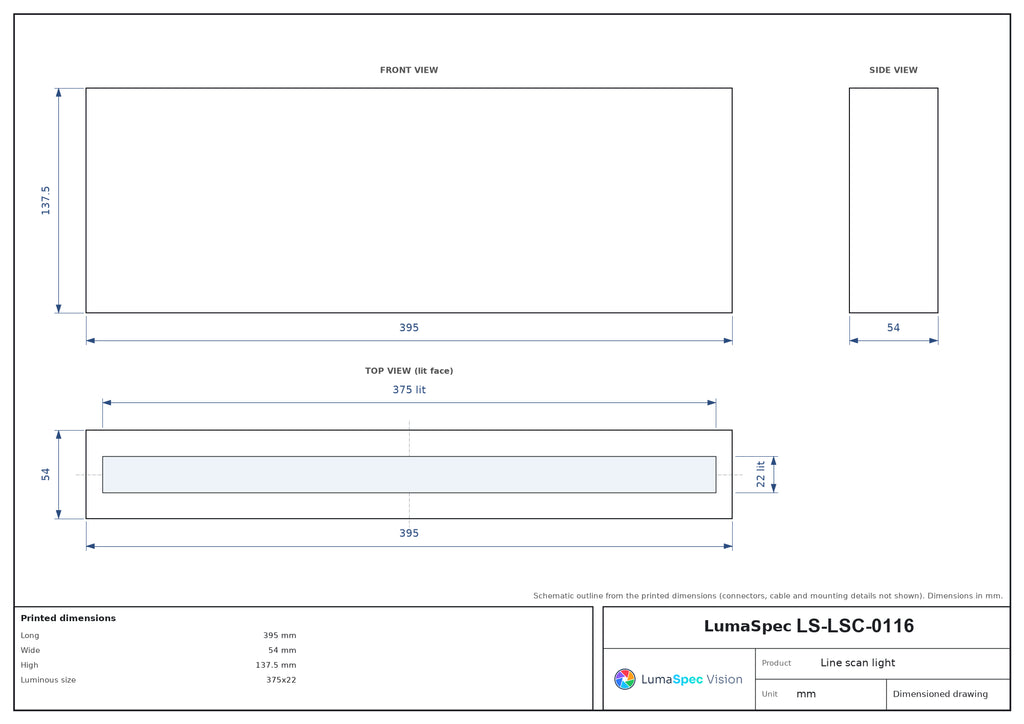This screenshot has height=724, width=1024.
Task: Select the "54 mm" table value
Action: pos(282,650)
